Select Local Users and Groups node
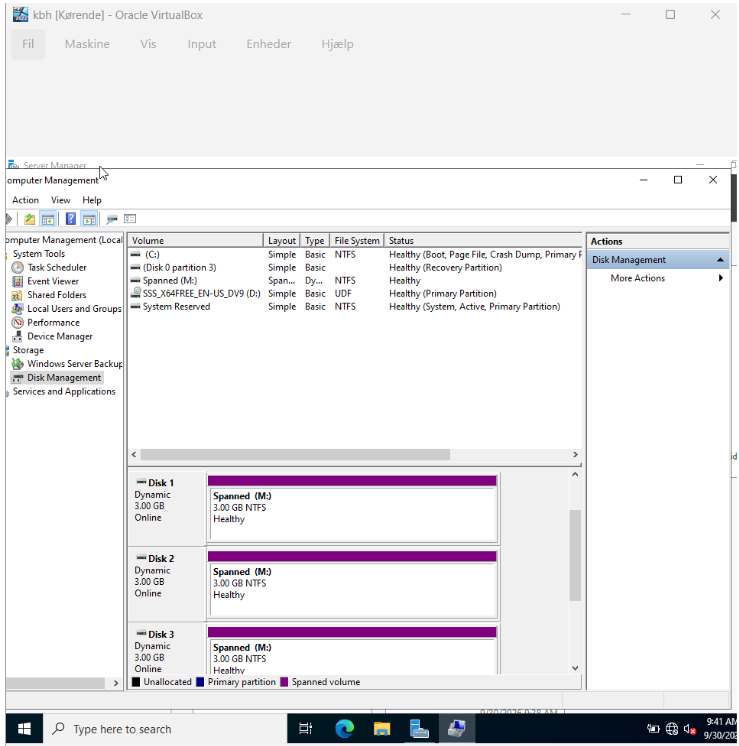This screenshot has width=739, height=746. point(74,309)
